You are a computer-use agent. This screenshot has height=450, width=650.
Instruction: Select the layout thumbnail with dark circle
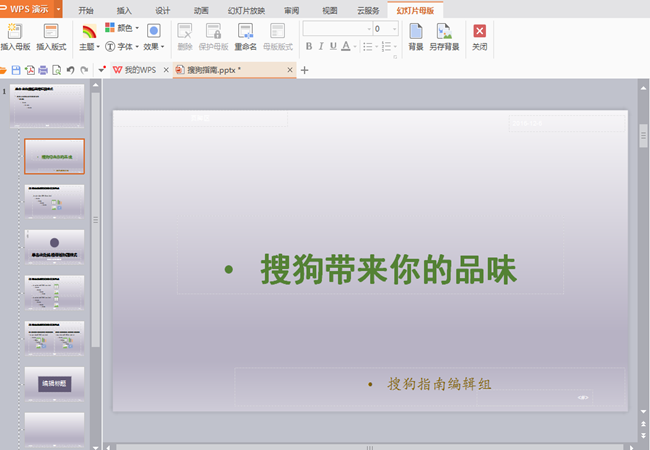point(54,247)
